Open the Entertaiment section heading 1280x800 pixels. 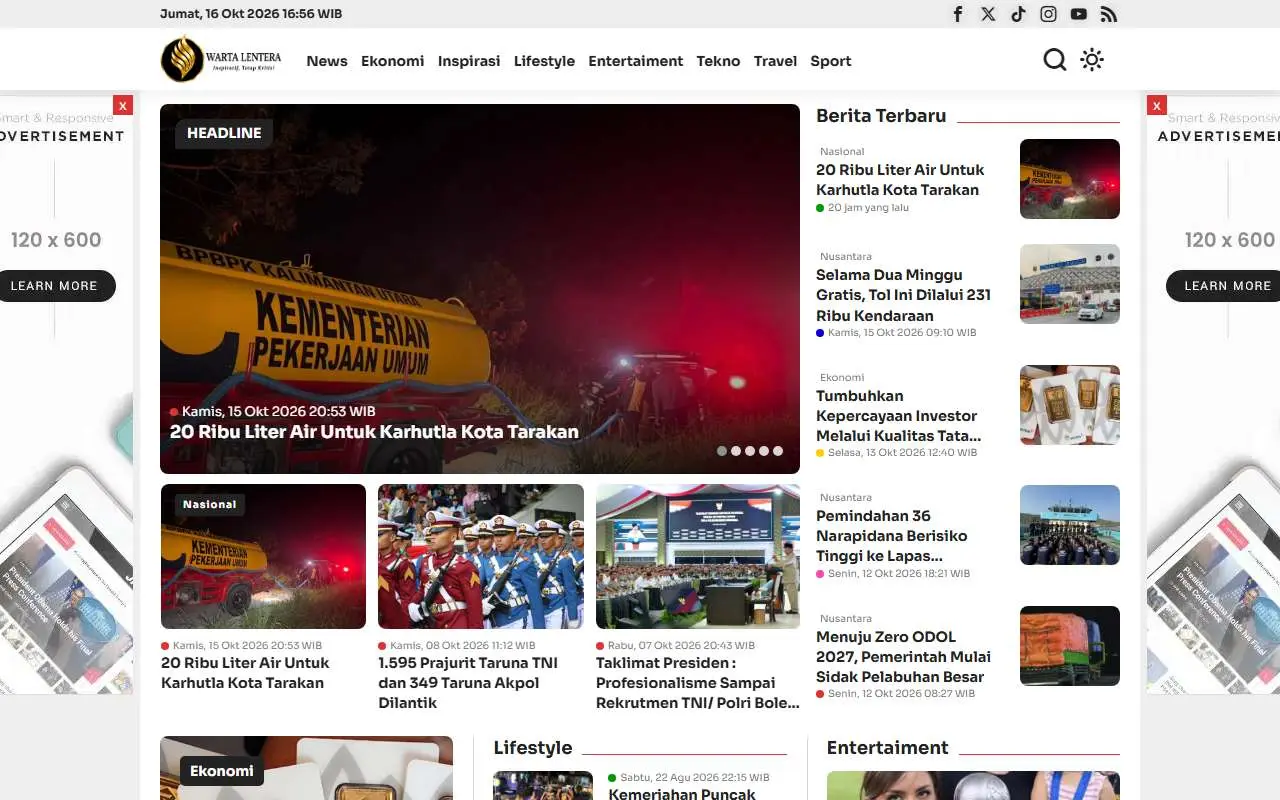tap(887, 748)
